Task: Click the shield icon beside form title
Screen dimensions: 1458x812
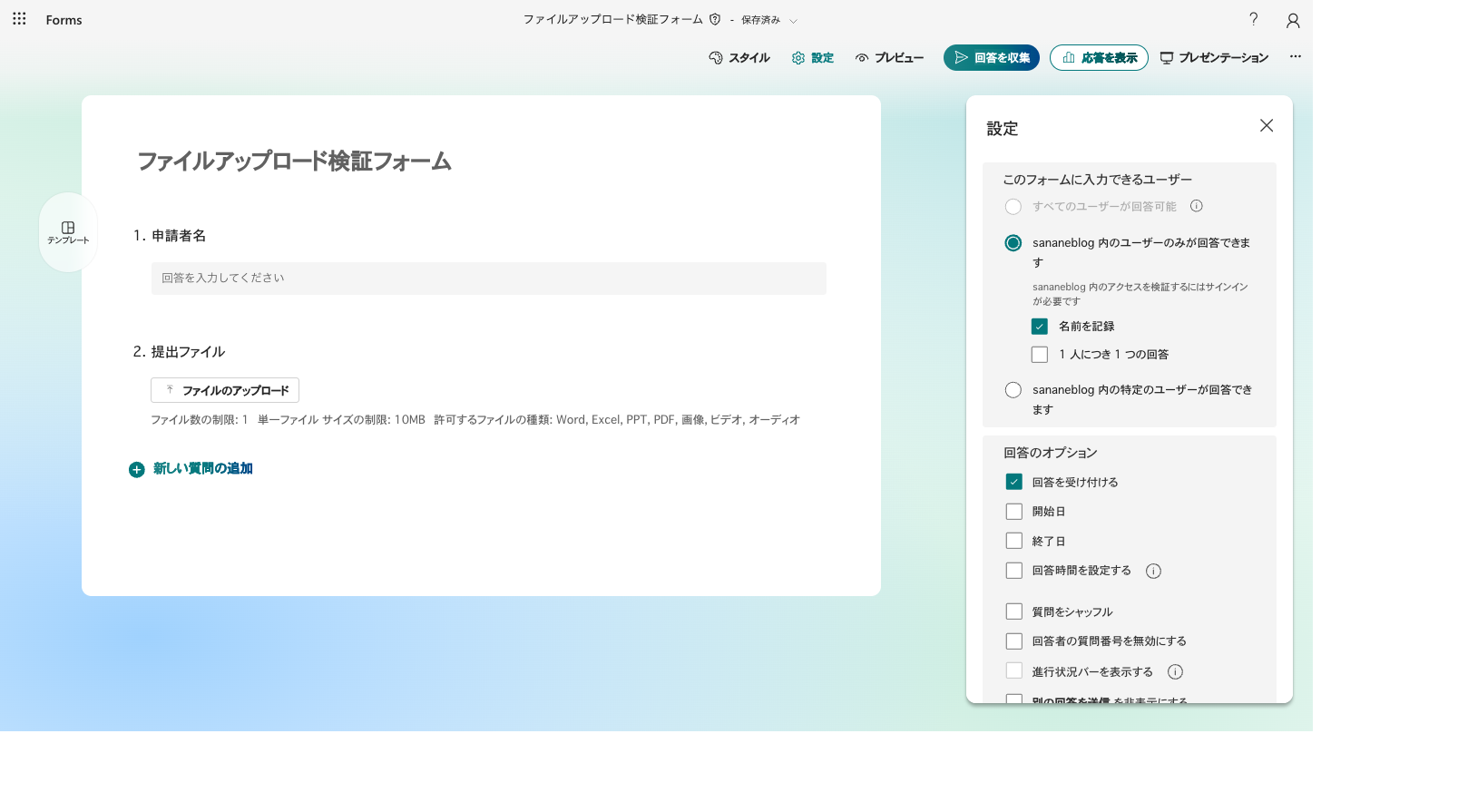Action: point(715,19)
